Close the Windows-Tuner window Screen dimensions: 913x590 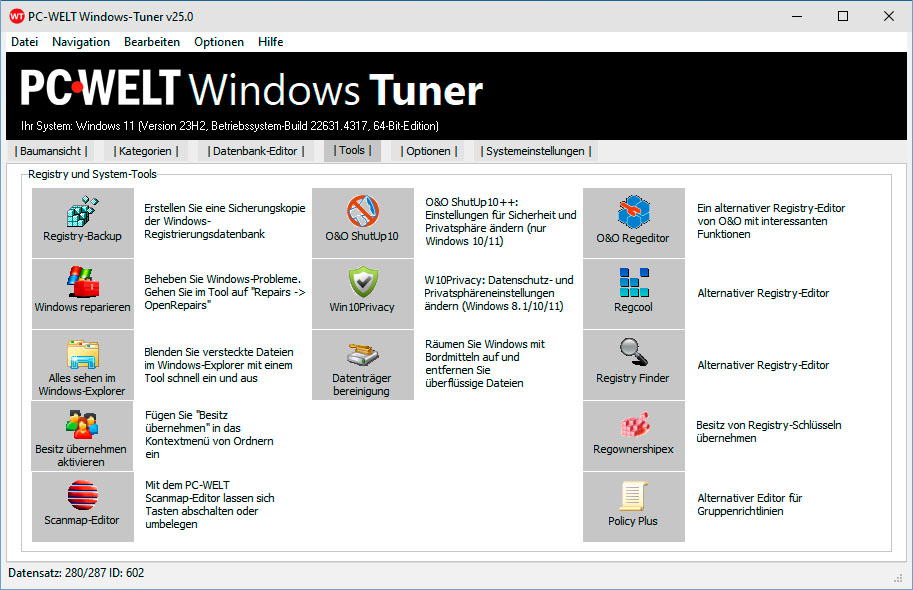pyautogui.click(x=889, y=16)
